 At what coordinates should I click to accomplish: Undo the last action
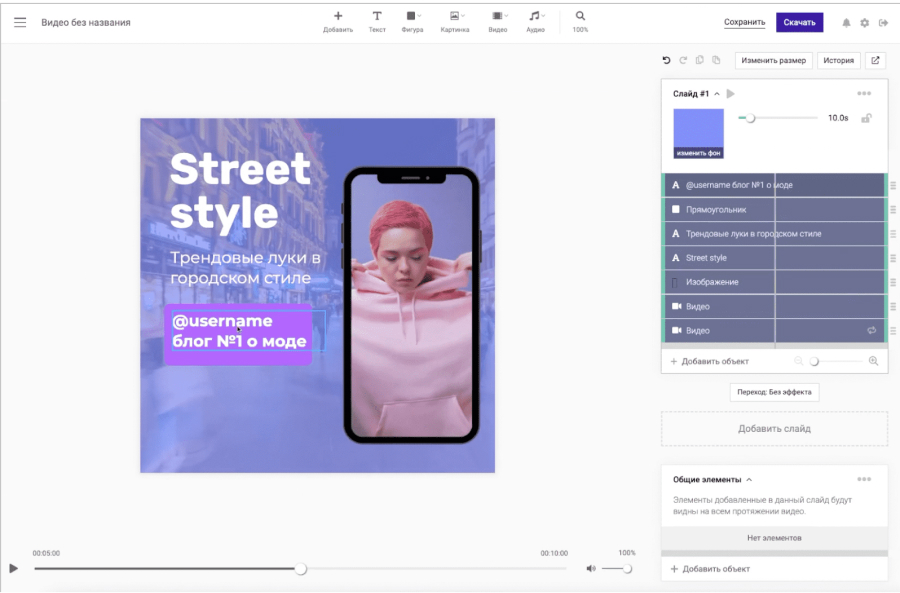(666, 60)
